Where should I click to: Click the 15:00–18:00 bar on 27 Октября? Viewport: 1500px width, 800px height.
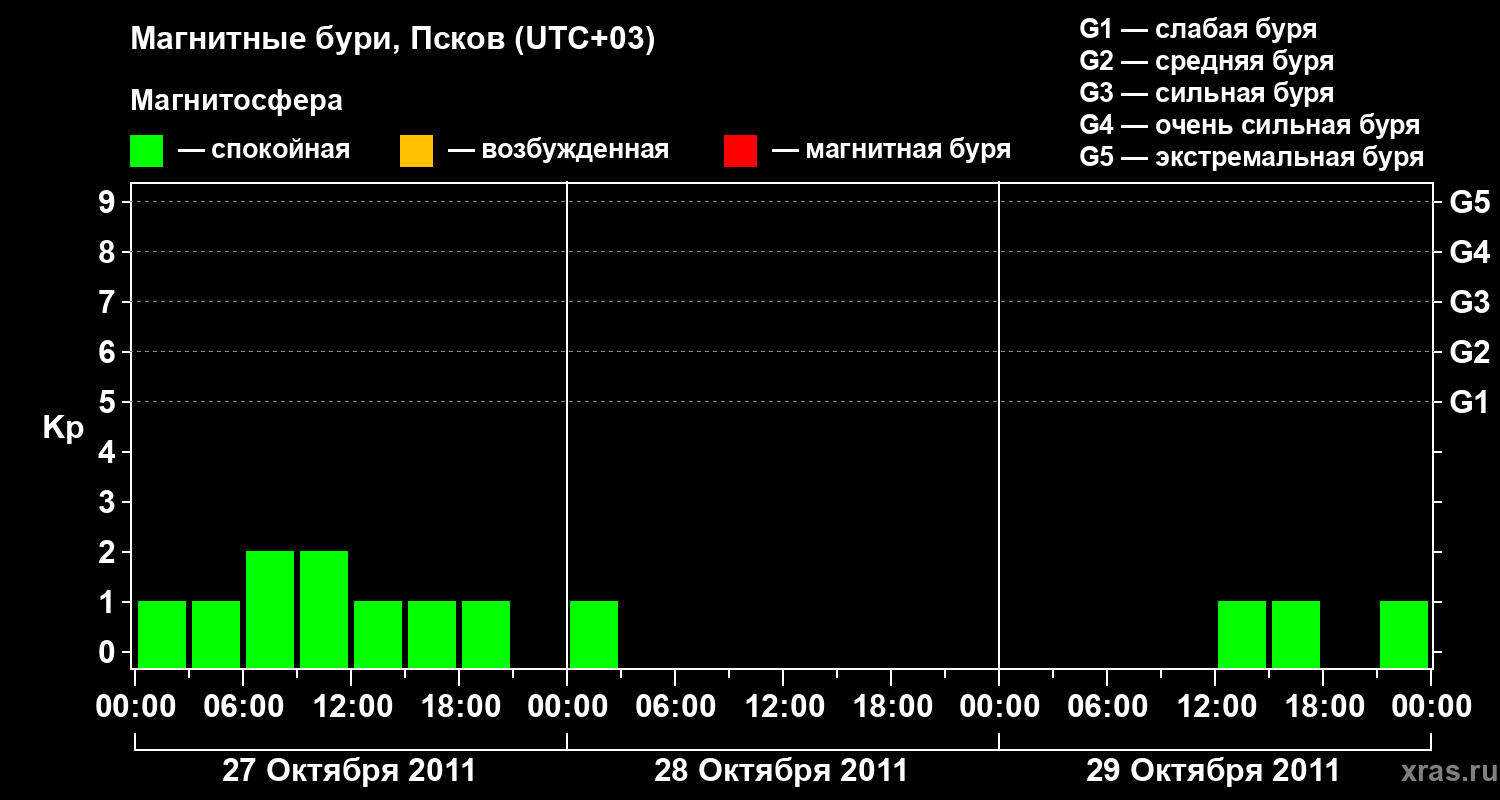point(432,634)
